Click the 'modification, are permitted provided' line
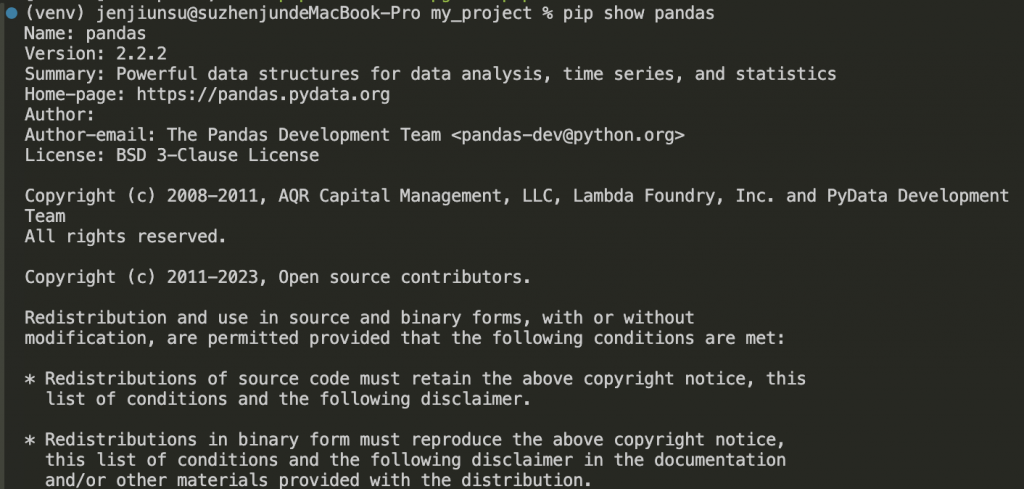 click(x=405, y=338)
